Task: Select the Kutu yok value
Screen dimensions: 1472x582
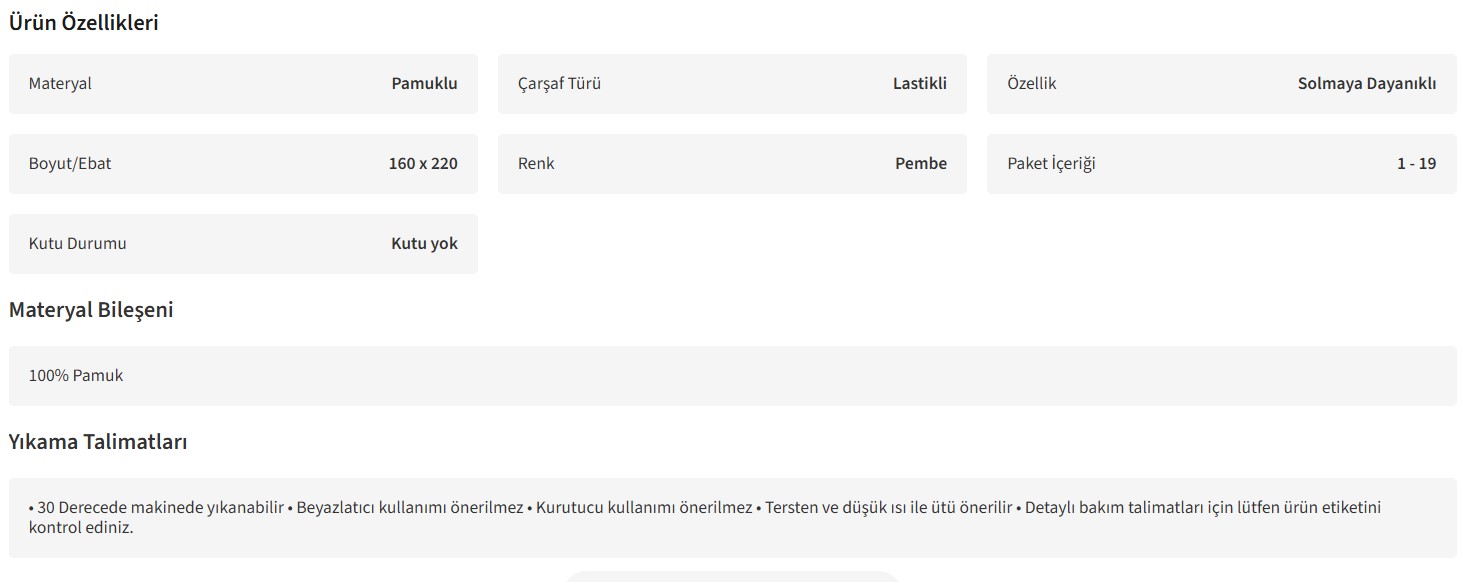Action: click(x=424, y=244)
